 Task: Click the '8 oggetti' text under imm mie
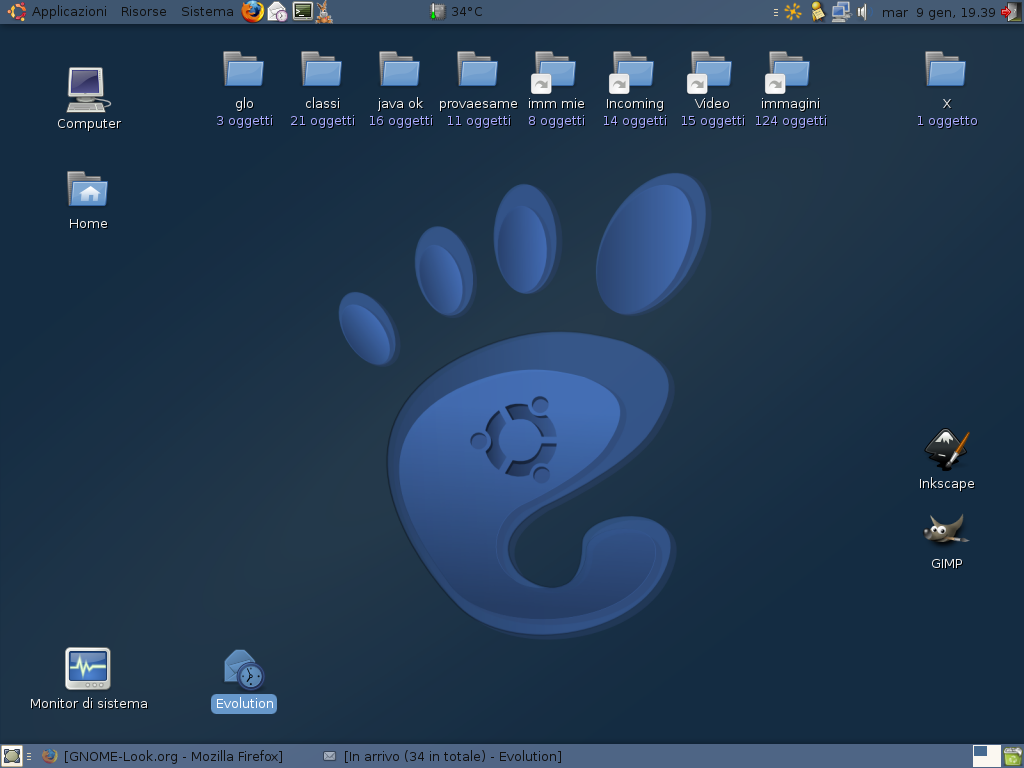(x=556, y=121)
